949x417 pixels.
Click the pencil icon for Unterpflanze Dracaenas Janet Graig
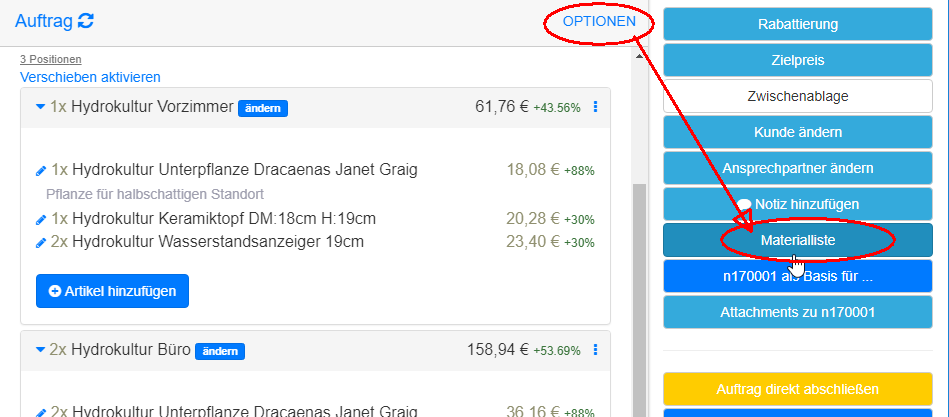click(40, 170)
